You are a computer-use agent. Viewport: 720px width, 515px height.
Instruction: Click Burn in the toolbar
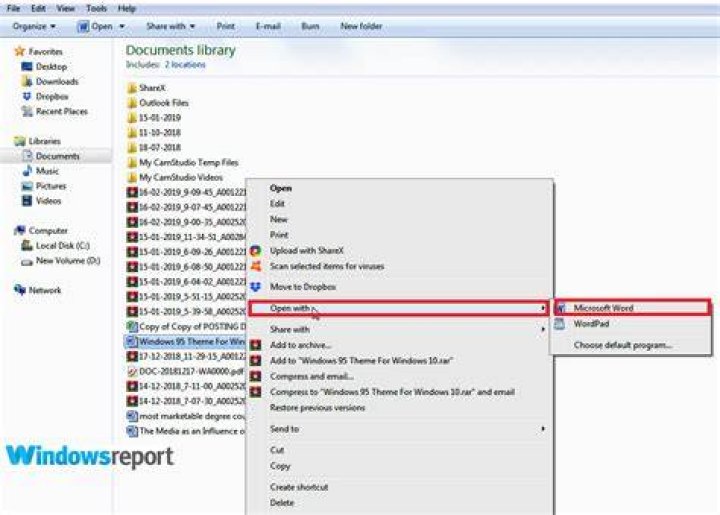[310, 27]
